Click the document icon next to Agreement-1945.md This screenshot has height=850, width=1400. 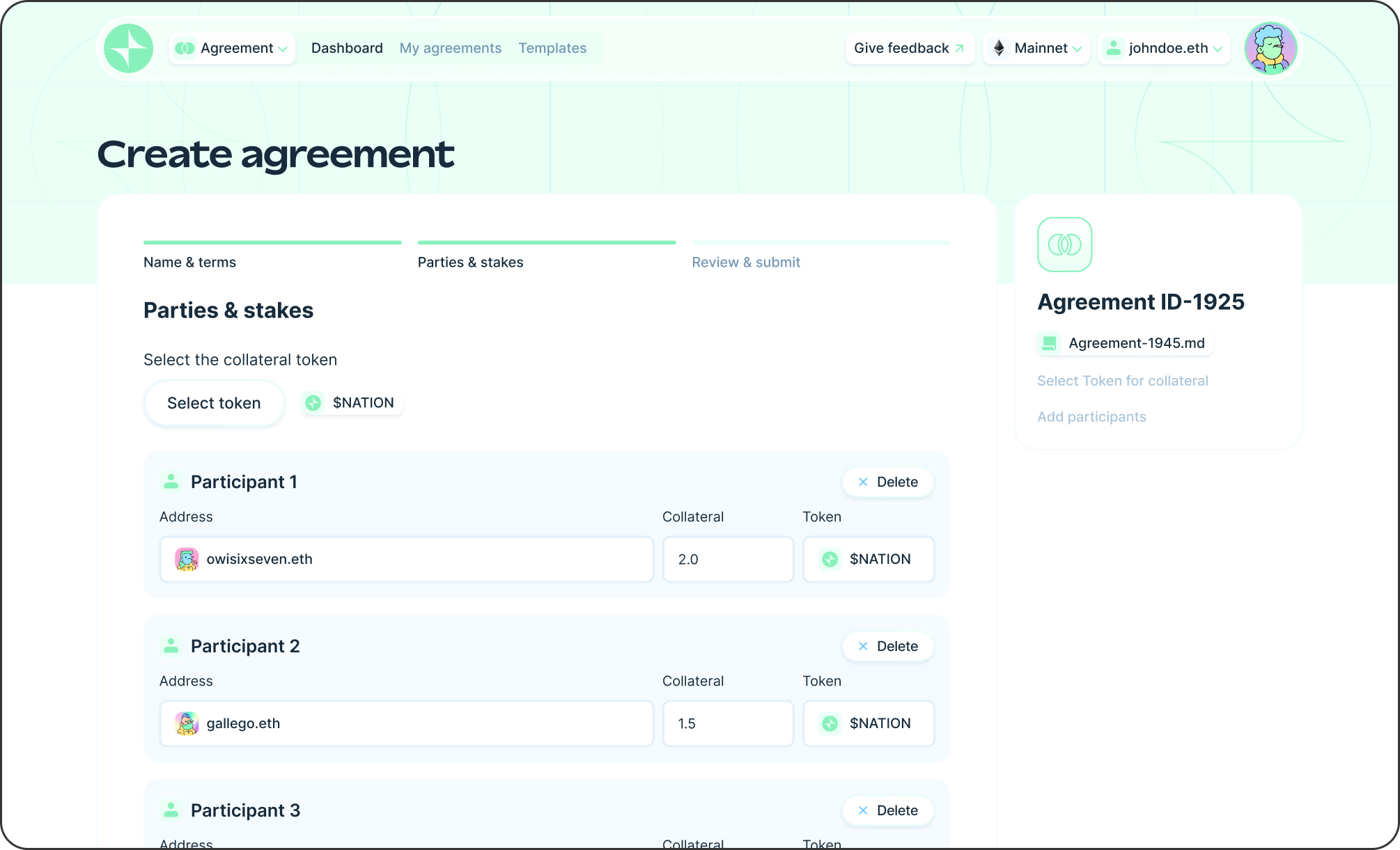[1049, 343]
